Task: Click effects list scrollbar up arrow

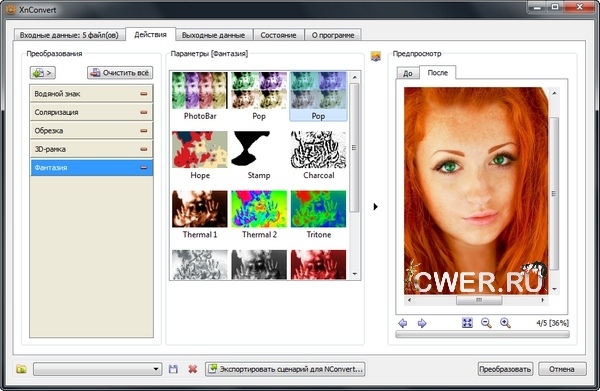Action: click(354, 77)
